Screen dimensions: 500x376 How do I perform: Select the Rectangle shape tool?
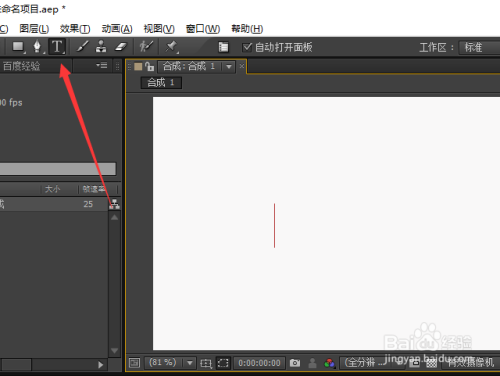click(18, 47)
